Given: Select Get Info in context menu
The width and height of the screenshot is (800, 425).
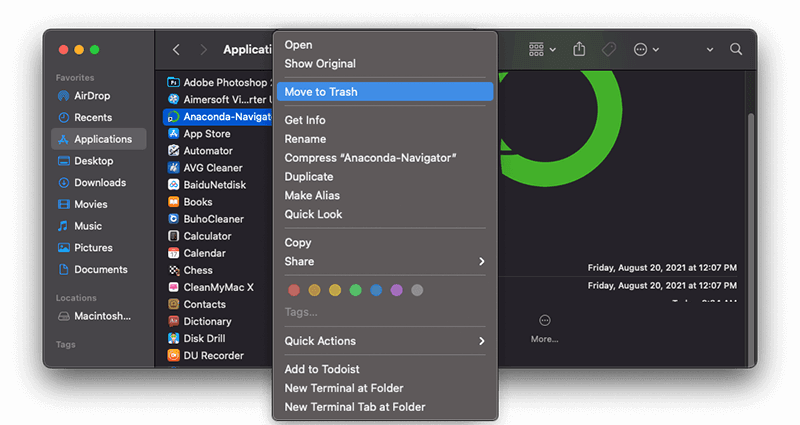Looking at the screenshot, I should (x=385, y=120).
